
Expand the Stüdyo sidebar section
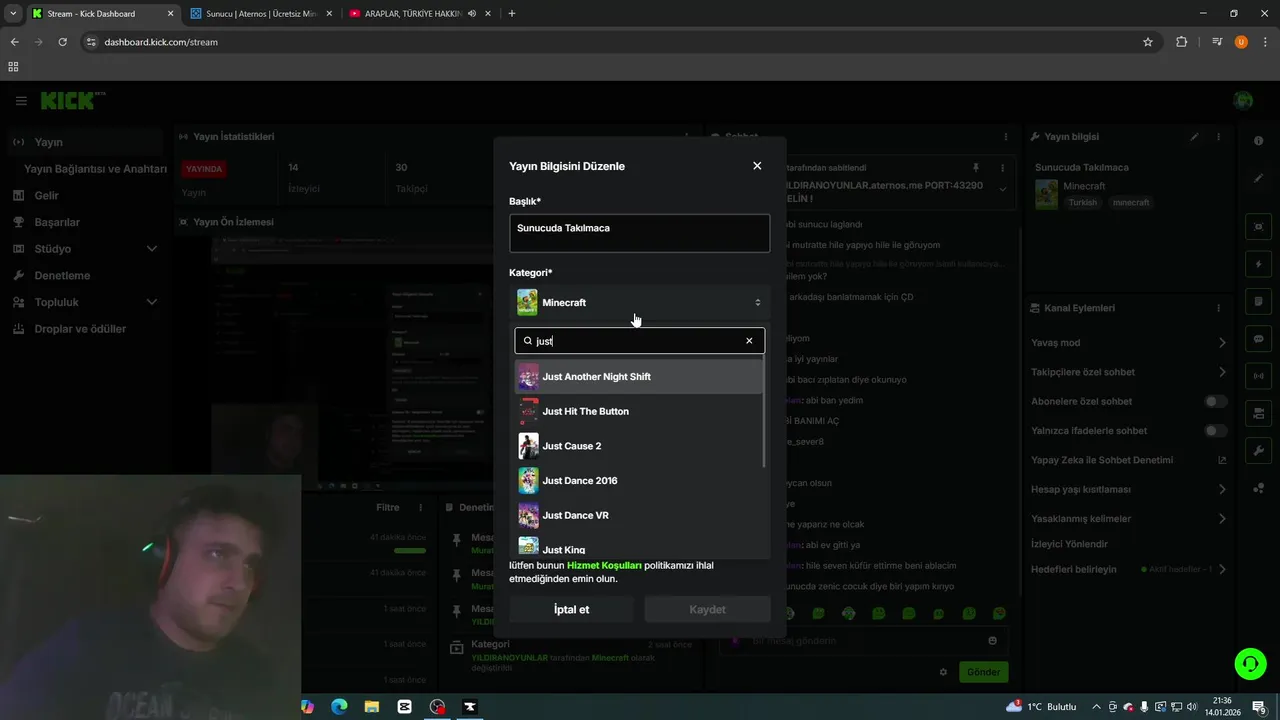point(152,249)
